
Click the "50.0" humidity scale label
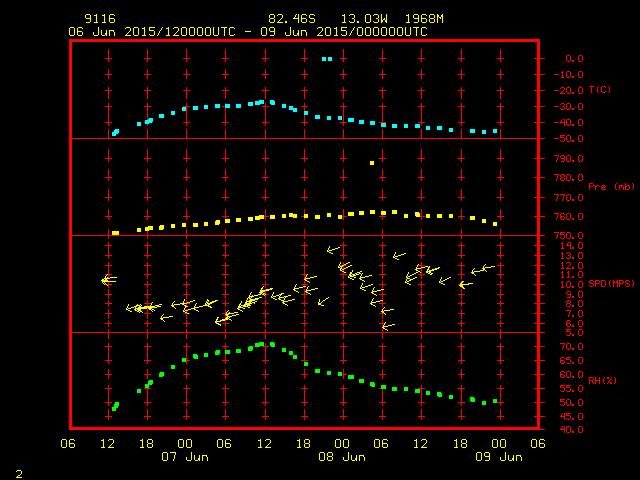pos(571,403)
